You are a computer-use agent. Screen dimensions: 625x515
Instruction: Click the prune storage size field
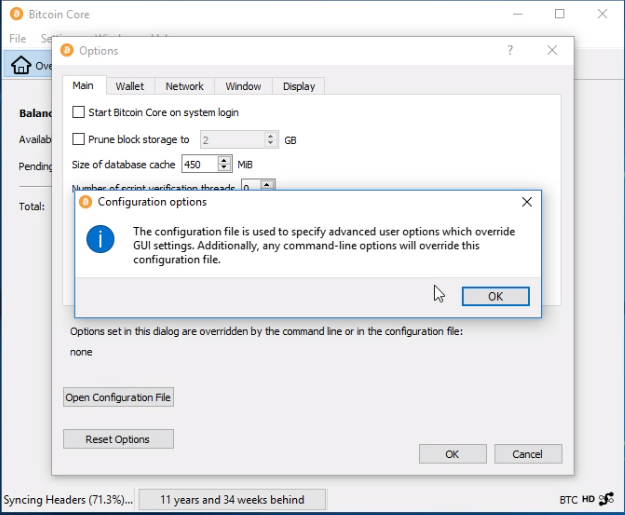point(232,140)
